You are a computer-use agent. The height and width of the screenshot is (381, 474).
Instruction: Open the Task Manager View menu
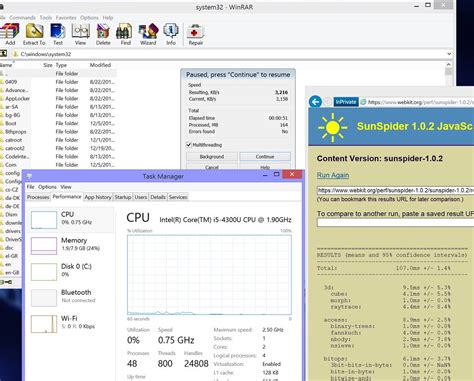(x=66, y=187)
